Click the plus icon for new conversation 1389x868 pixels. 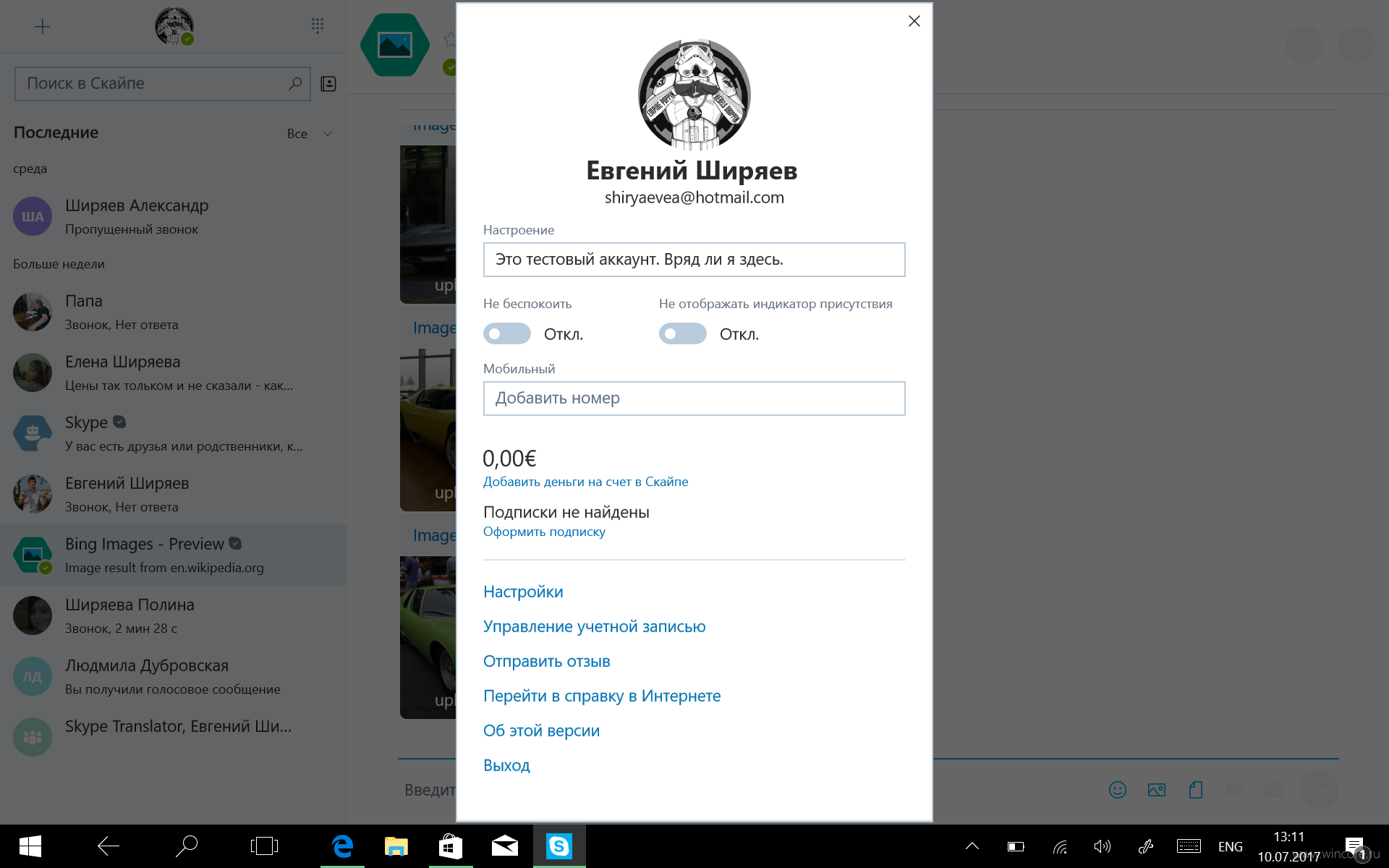click(x=43, y=27)
